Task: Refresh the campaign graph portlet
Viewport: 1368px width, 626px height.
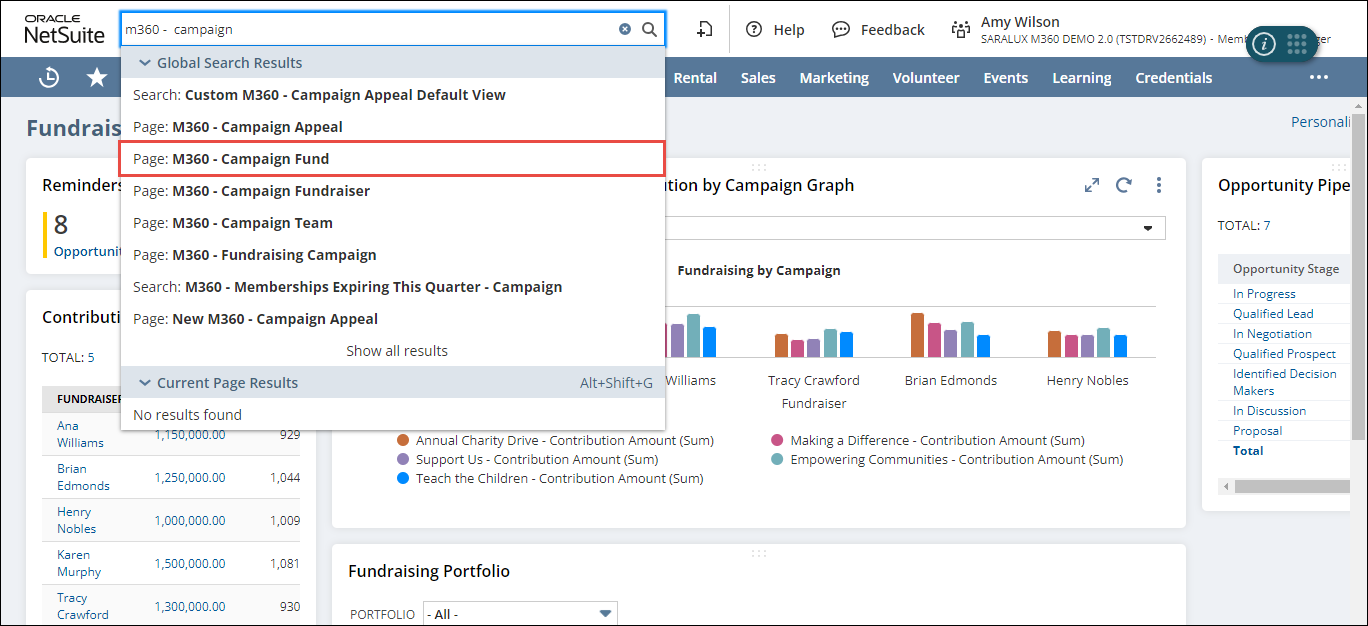Action: [x=1124, y=185]
